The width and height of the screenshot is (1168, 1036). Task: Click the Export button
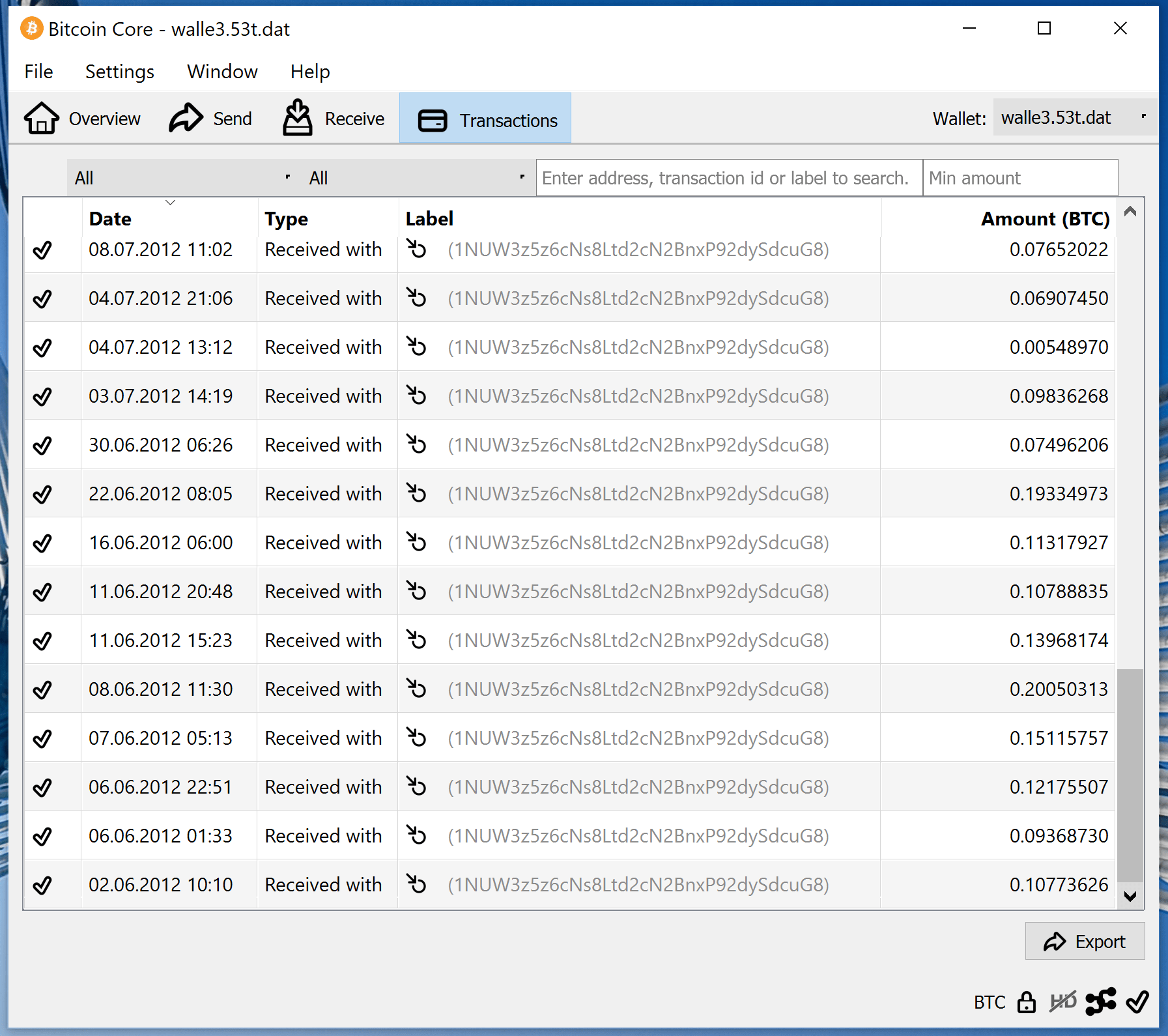coord(1085,941)
